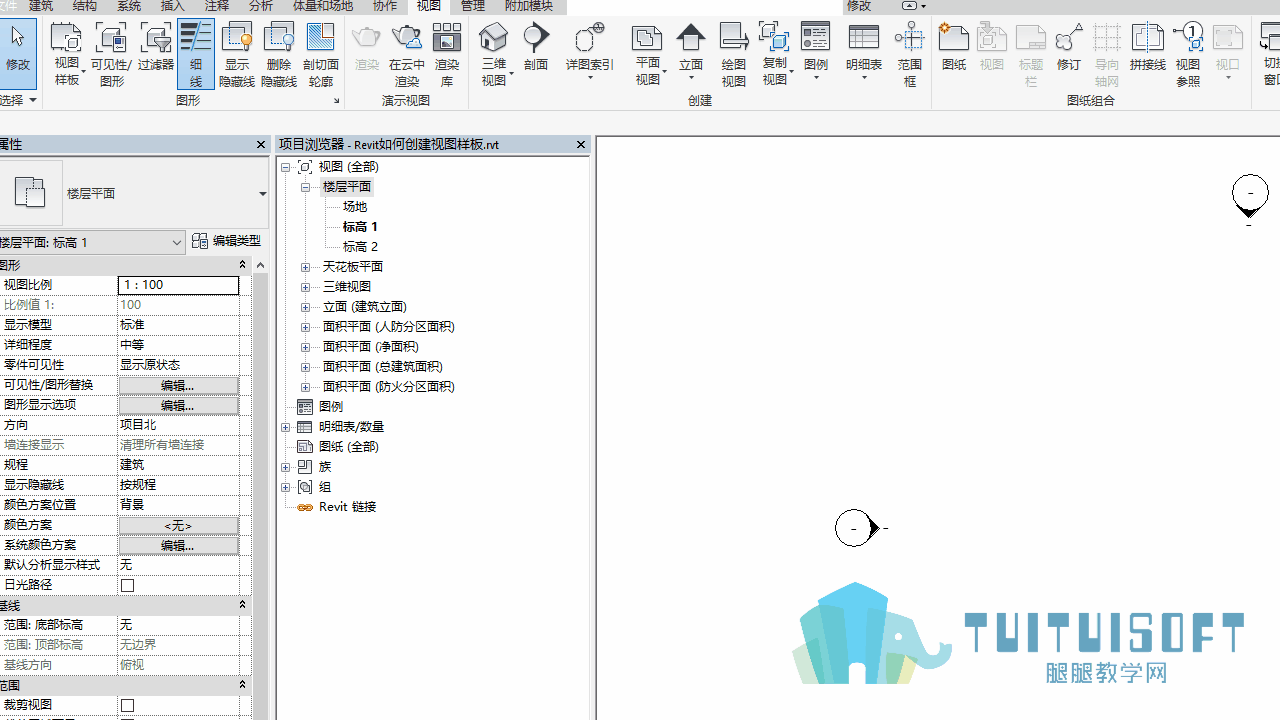The height and width of the screenshot is (720, 1280).
Task: Open the 注释 ribbon tab
Action: tap(217, 6)
